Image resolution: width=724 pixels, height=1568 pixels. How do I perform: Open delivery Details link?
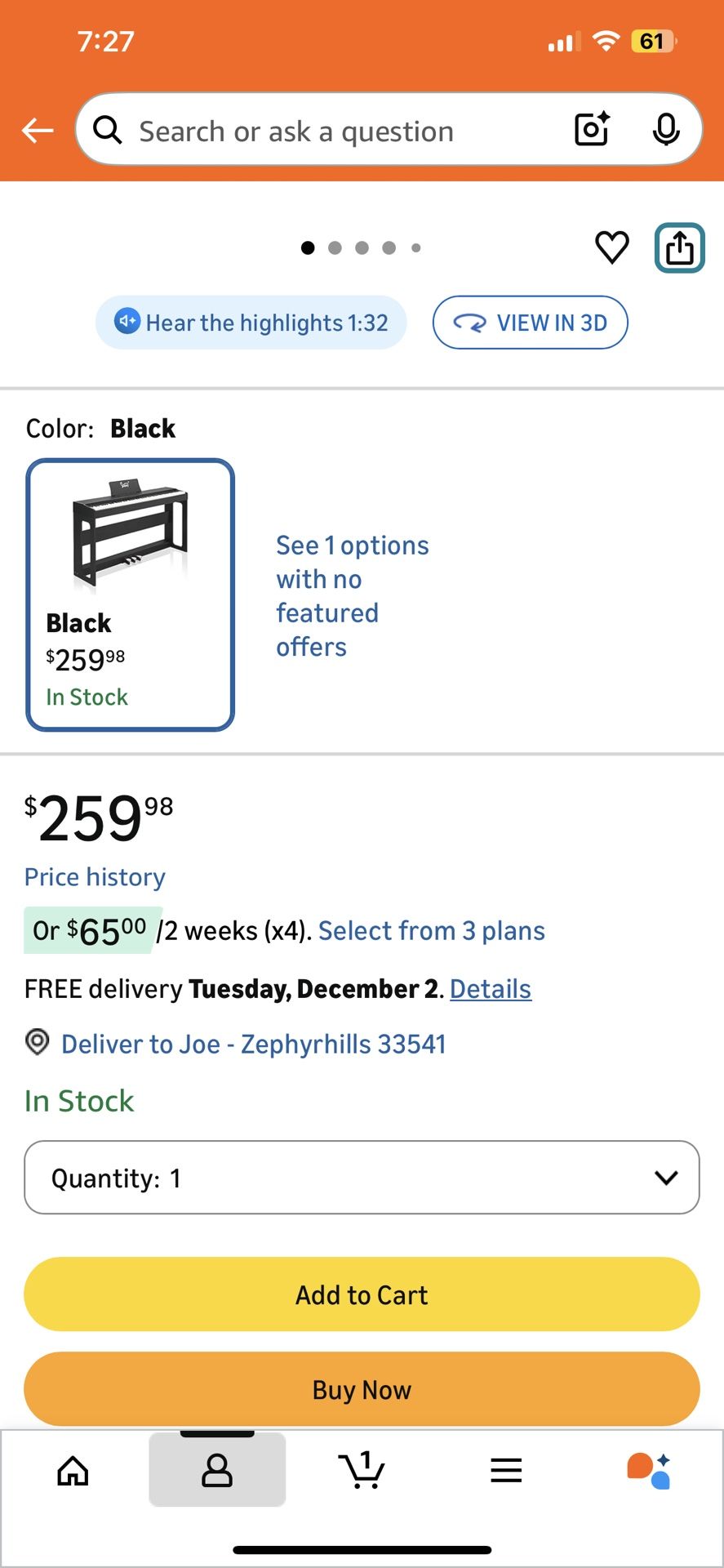[x=491, y=989]
